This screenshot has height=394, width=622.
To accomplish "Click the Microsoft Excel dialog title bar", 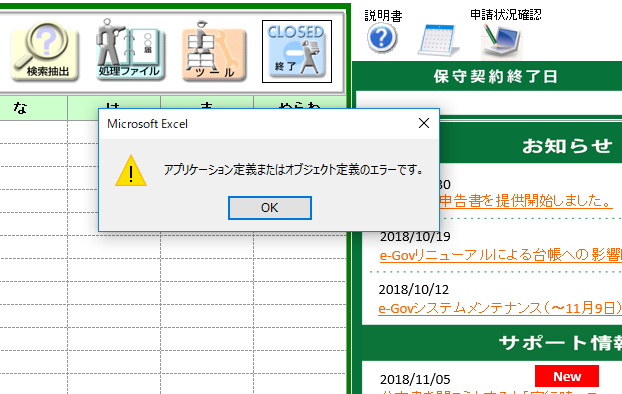I will pos(258,124).
